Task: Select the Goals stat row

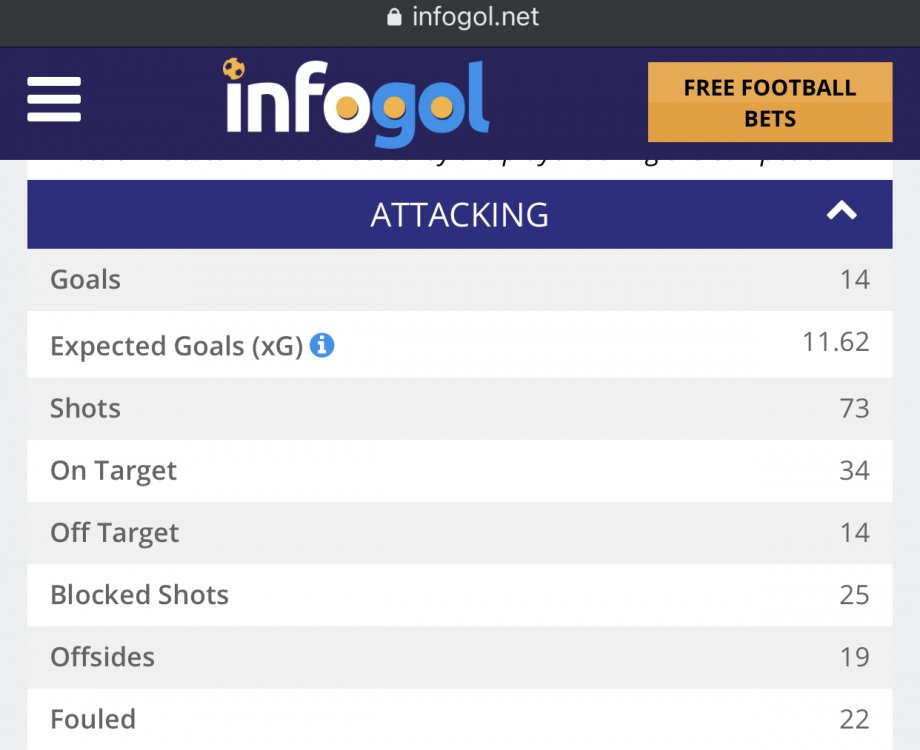Action: [x=459, y=279]
